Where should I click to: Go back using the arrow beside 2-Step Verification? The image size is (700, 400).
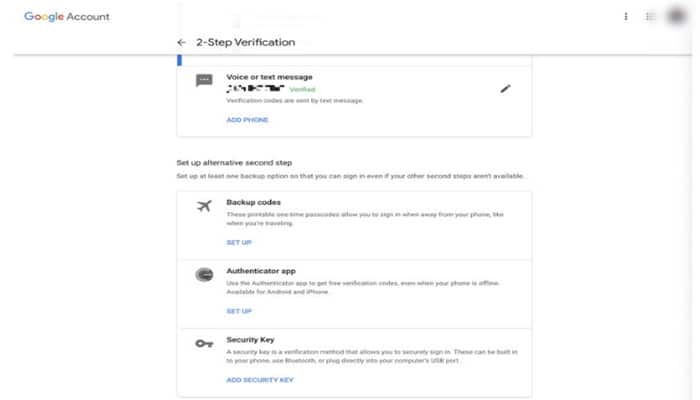coord(181,42)
